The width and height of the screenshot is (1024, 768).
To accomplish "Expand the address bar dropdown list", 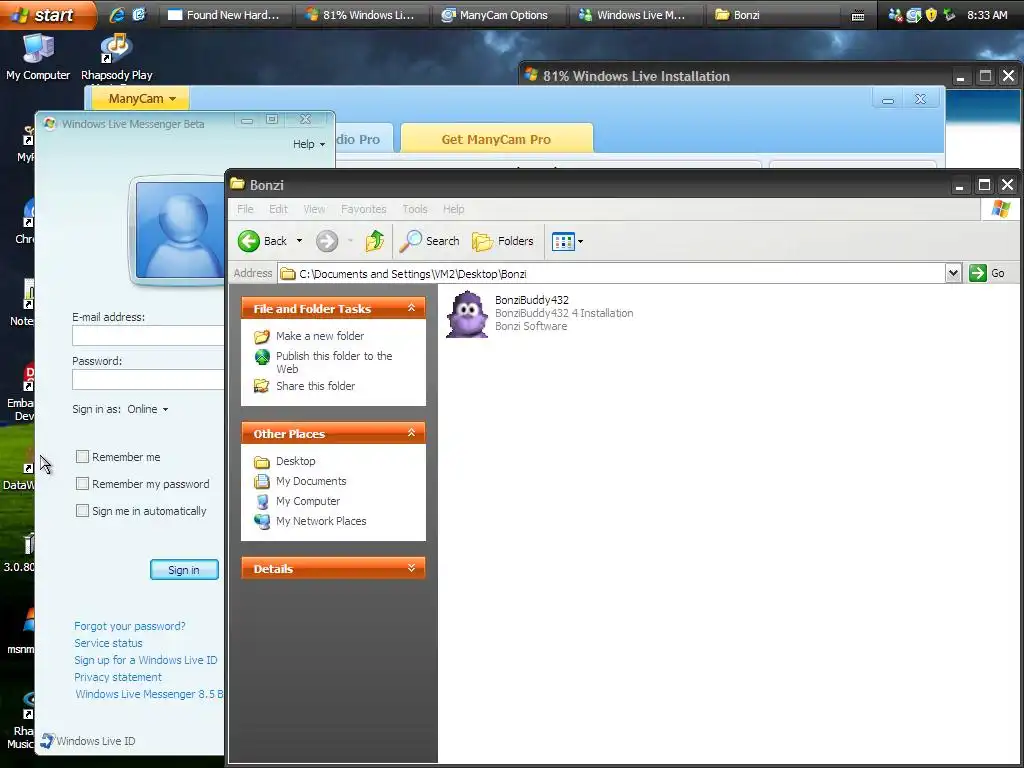I will [953, 273].
